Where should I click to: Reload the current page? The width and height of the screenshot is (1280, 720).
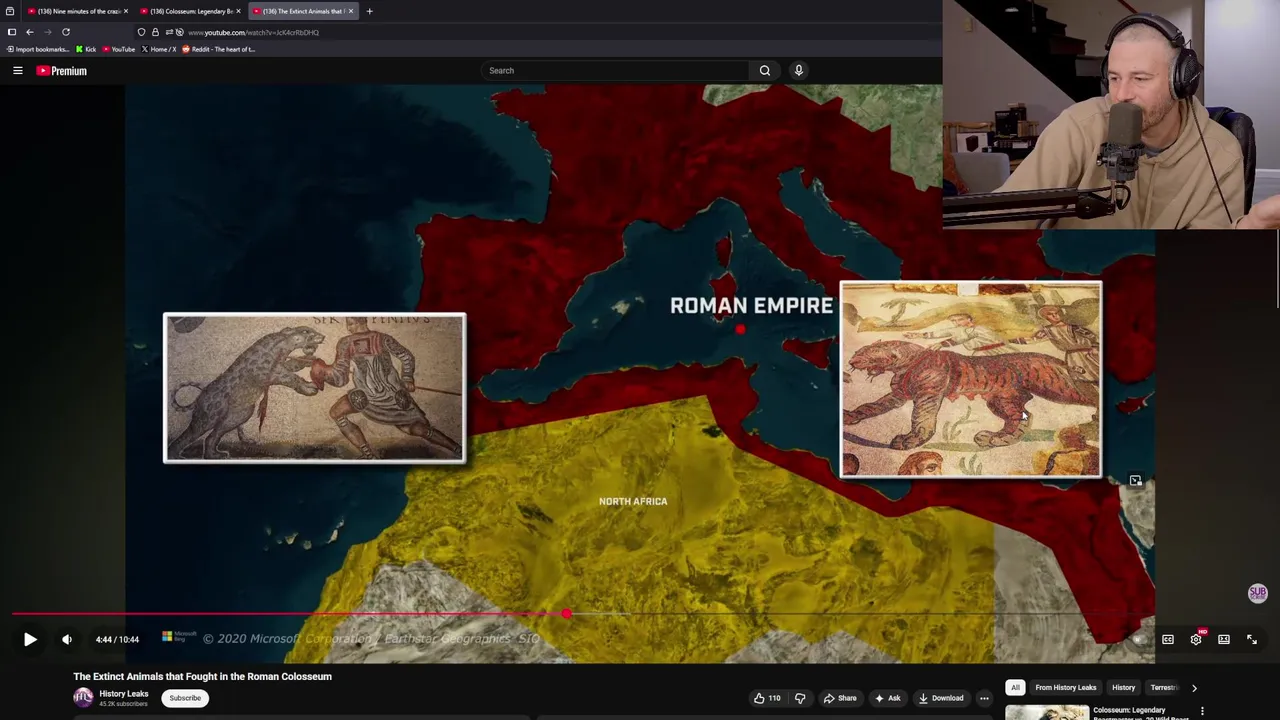pyautogui.click(x=66, y=32)
